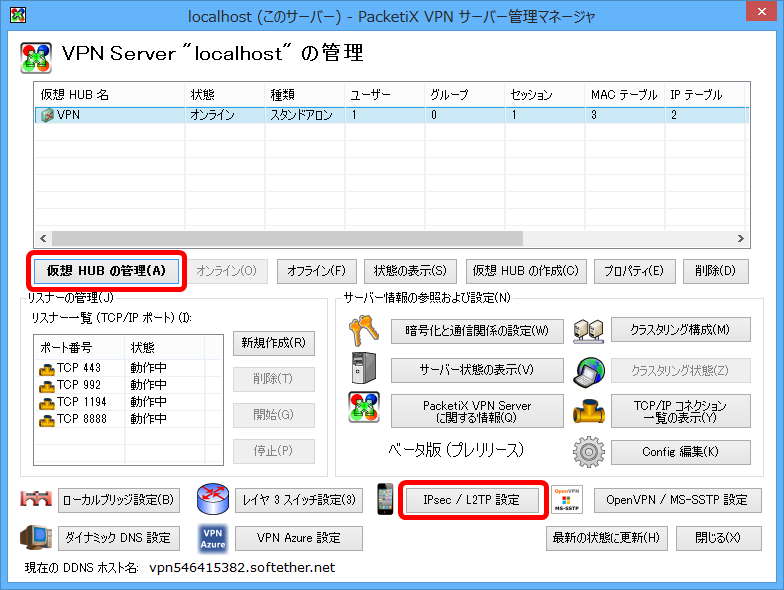The width and height of the screenshot is (784, 590).
Task: Open OpenVPN / MS-SSTP 設定
Action: pos(678,500)
